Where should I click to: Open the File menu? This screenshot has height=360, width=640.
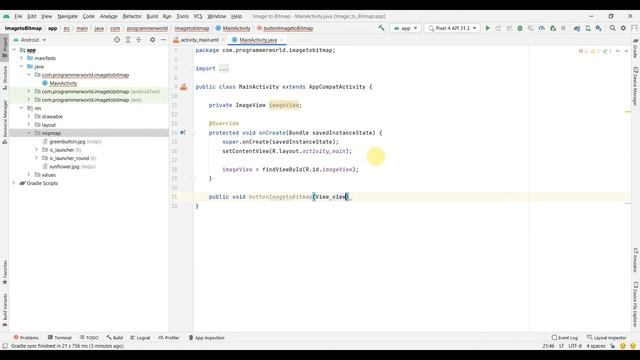pyautogui.click(x=18, y=16)
